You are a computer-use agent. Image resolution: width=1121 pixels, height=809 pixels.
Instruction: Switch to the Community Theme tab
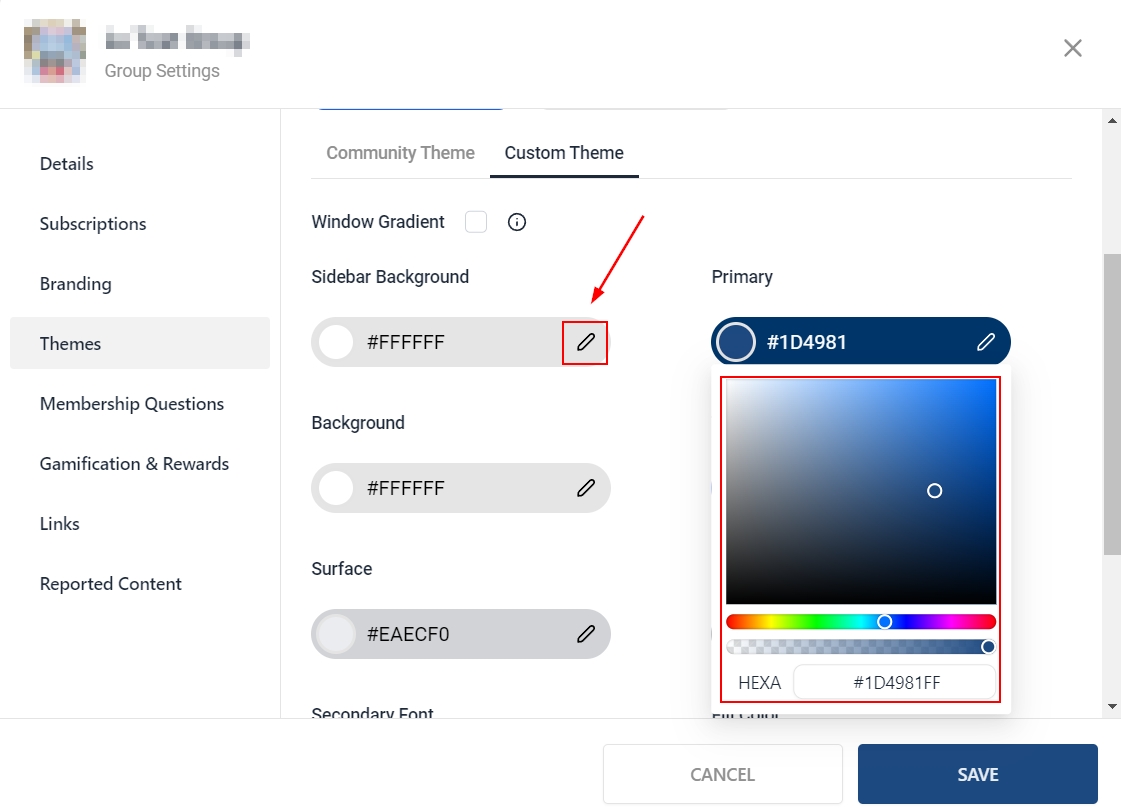(400, 153)
